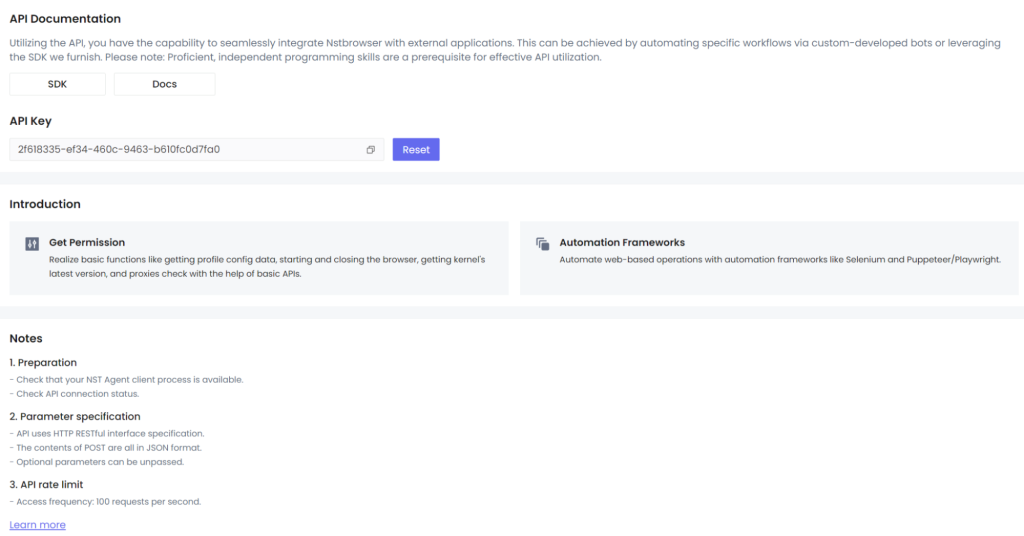Click the Introduction heading
Screen dimensions: 1024x536
45,204
